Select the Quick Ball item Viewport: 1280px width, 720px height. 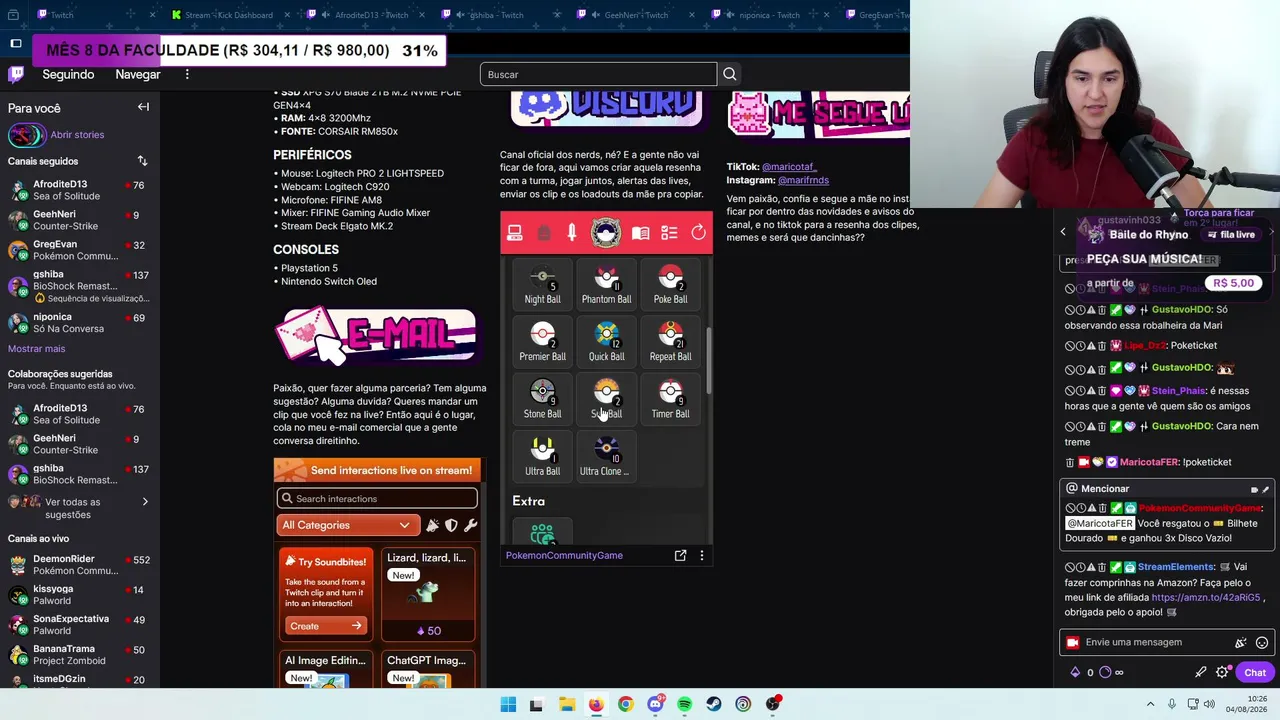[x=606, y=342]
